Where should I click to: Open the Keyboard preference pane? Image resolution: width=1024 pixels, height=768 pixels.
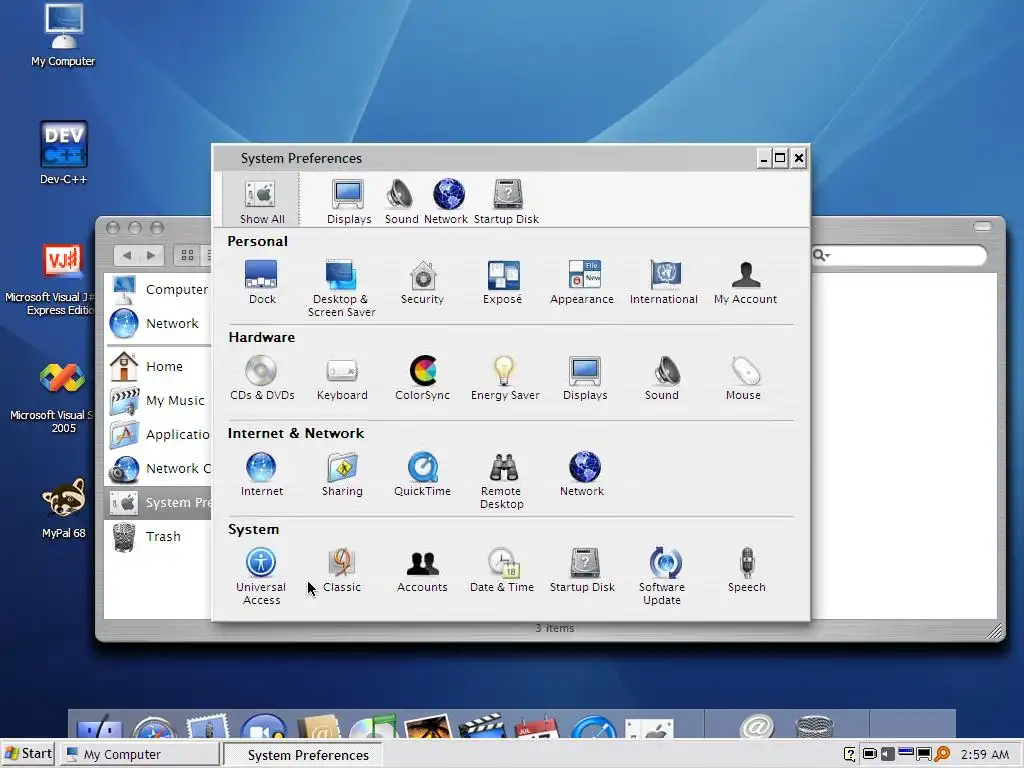[342, 378]
